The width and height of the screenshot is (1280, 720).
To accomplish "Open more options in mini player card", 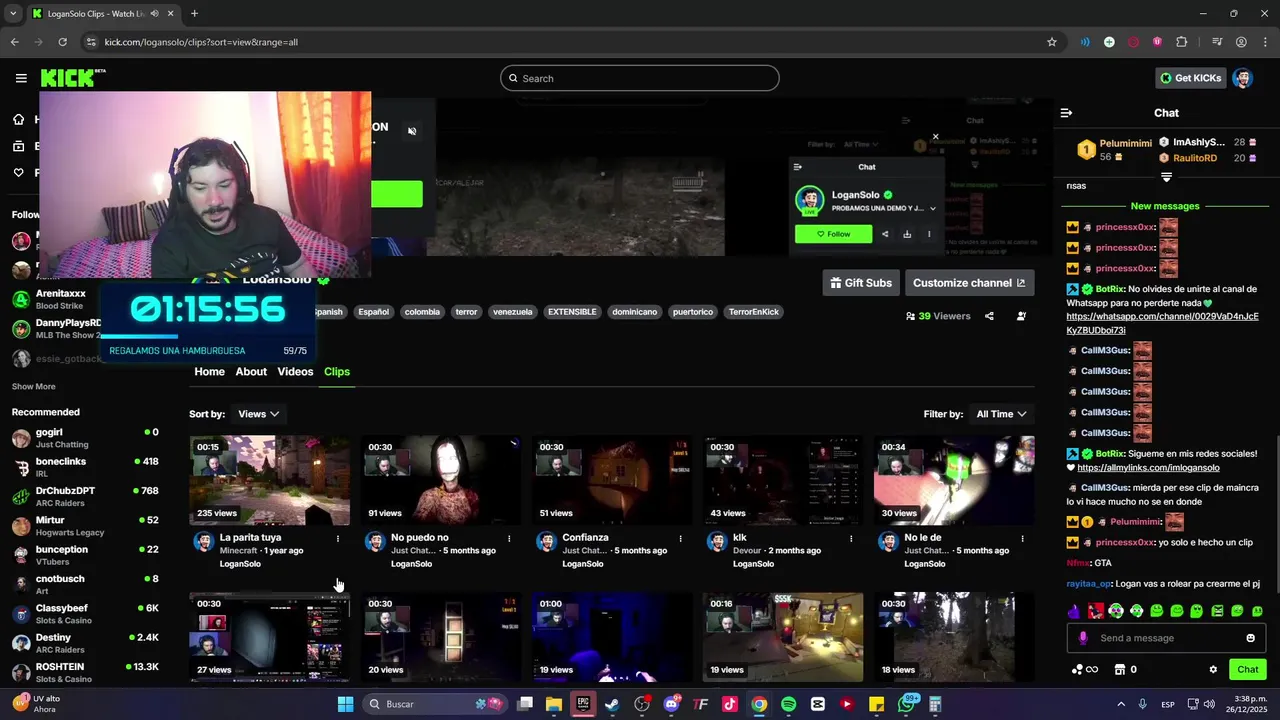I will click(929, 234).
